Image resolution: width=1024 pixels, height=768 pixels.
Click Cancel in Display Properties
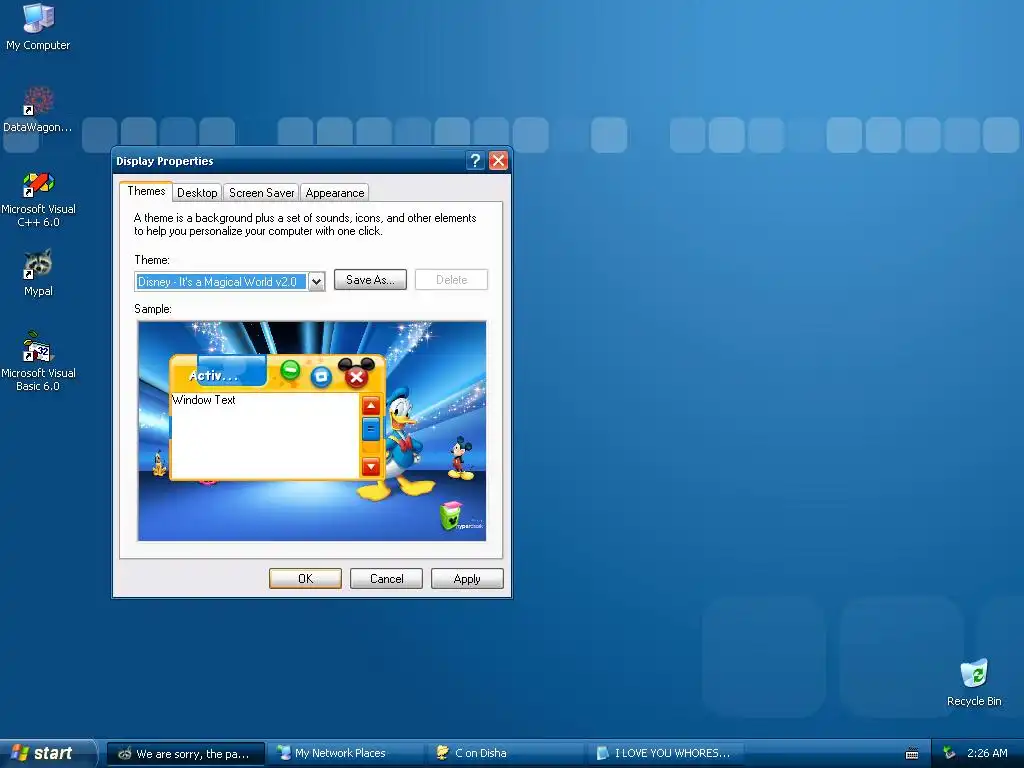pos(386,579)
